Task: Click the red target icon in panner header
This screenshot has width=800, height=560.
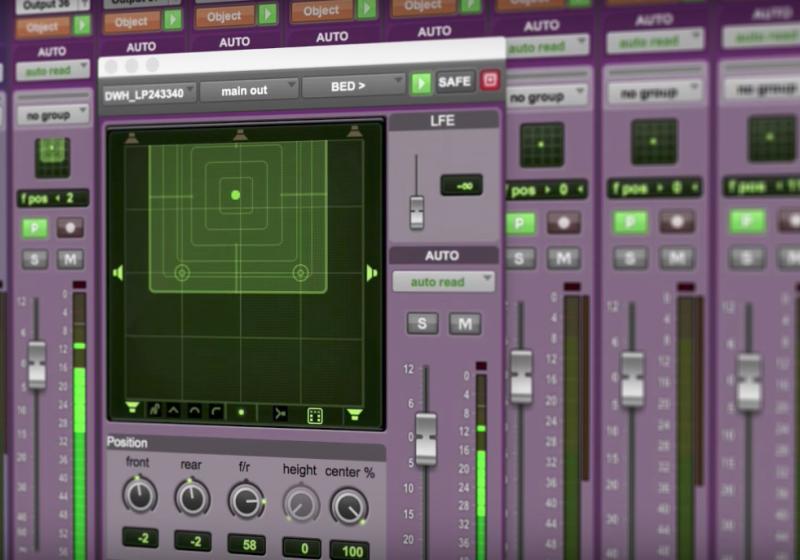Action: (x=490, y=80)
